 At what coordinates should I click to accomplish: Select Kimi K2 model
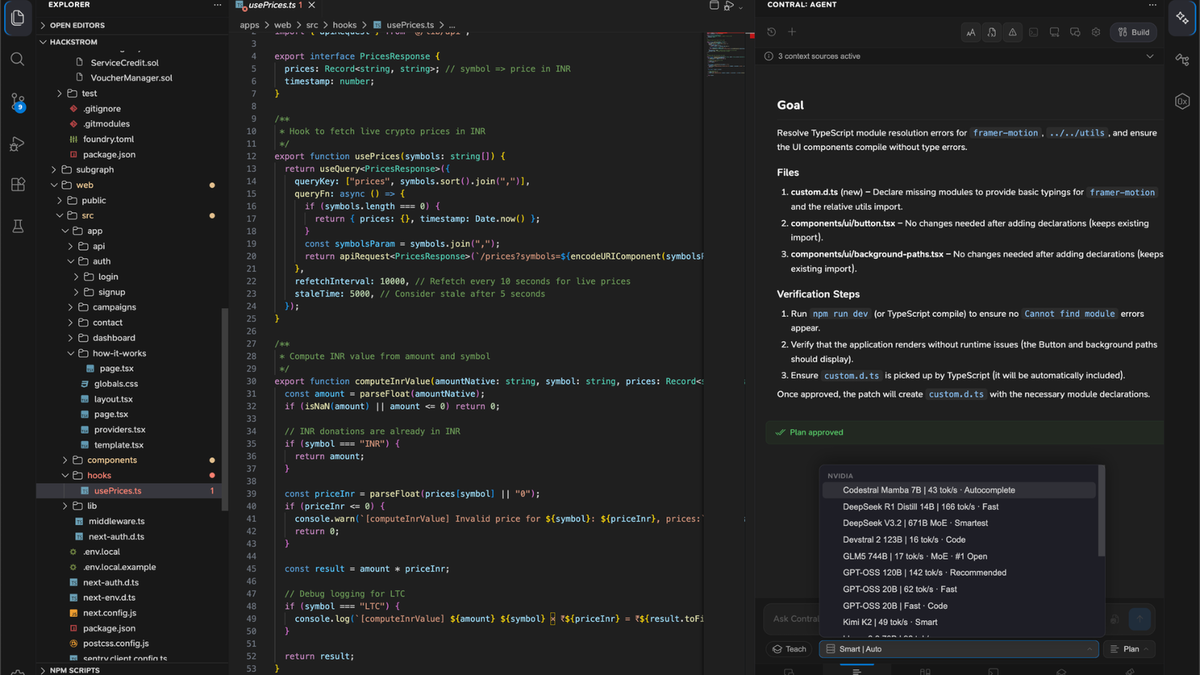point(958,622)
